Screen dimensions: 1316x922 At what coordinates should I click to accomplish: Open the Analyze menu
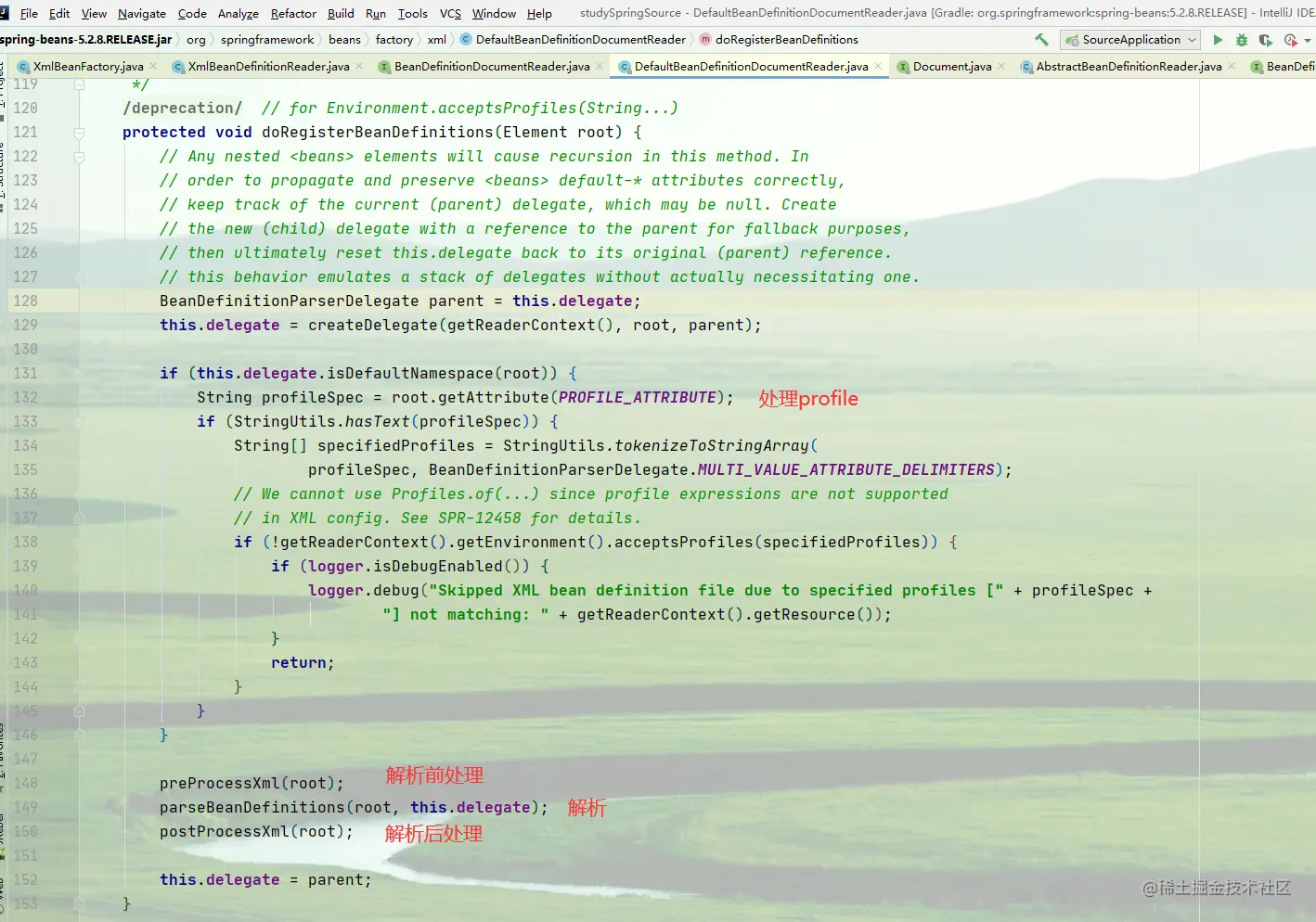(x=239, y=14)
